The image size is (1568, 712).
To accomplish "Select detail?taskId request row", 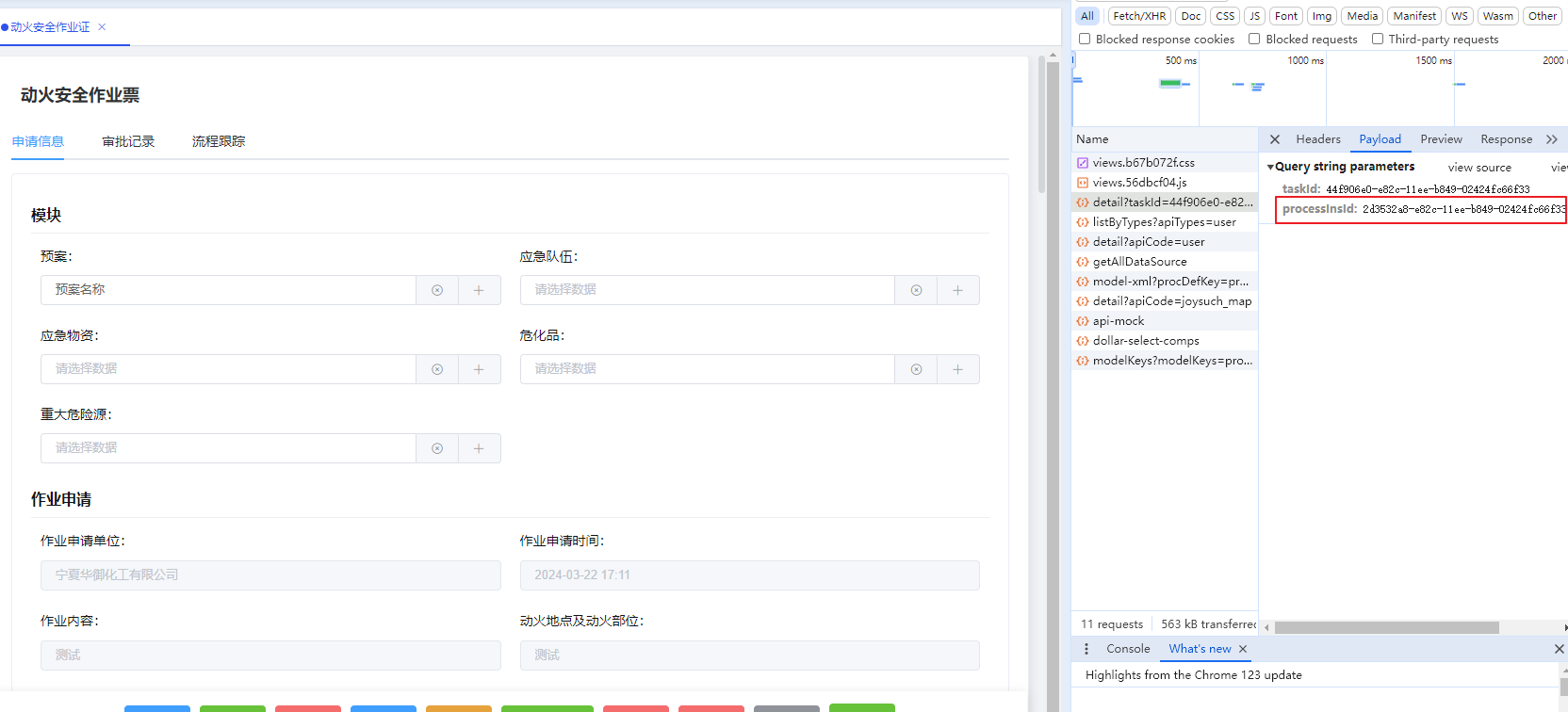I will coord(1165,202).
